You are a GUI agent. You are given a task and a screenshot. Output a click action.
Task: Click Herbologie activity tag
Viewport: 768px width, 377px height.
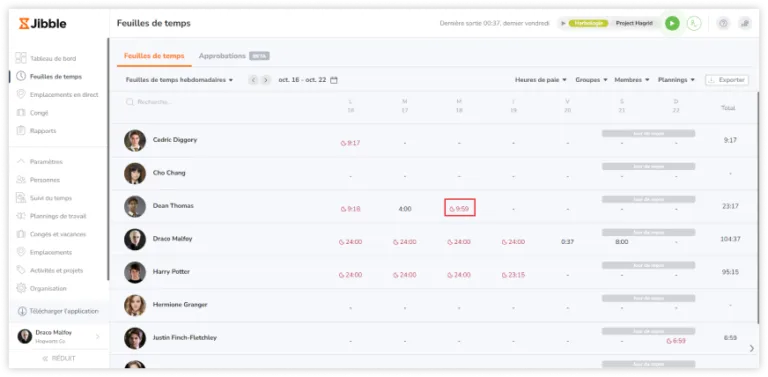pos(588,23)
